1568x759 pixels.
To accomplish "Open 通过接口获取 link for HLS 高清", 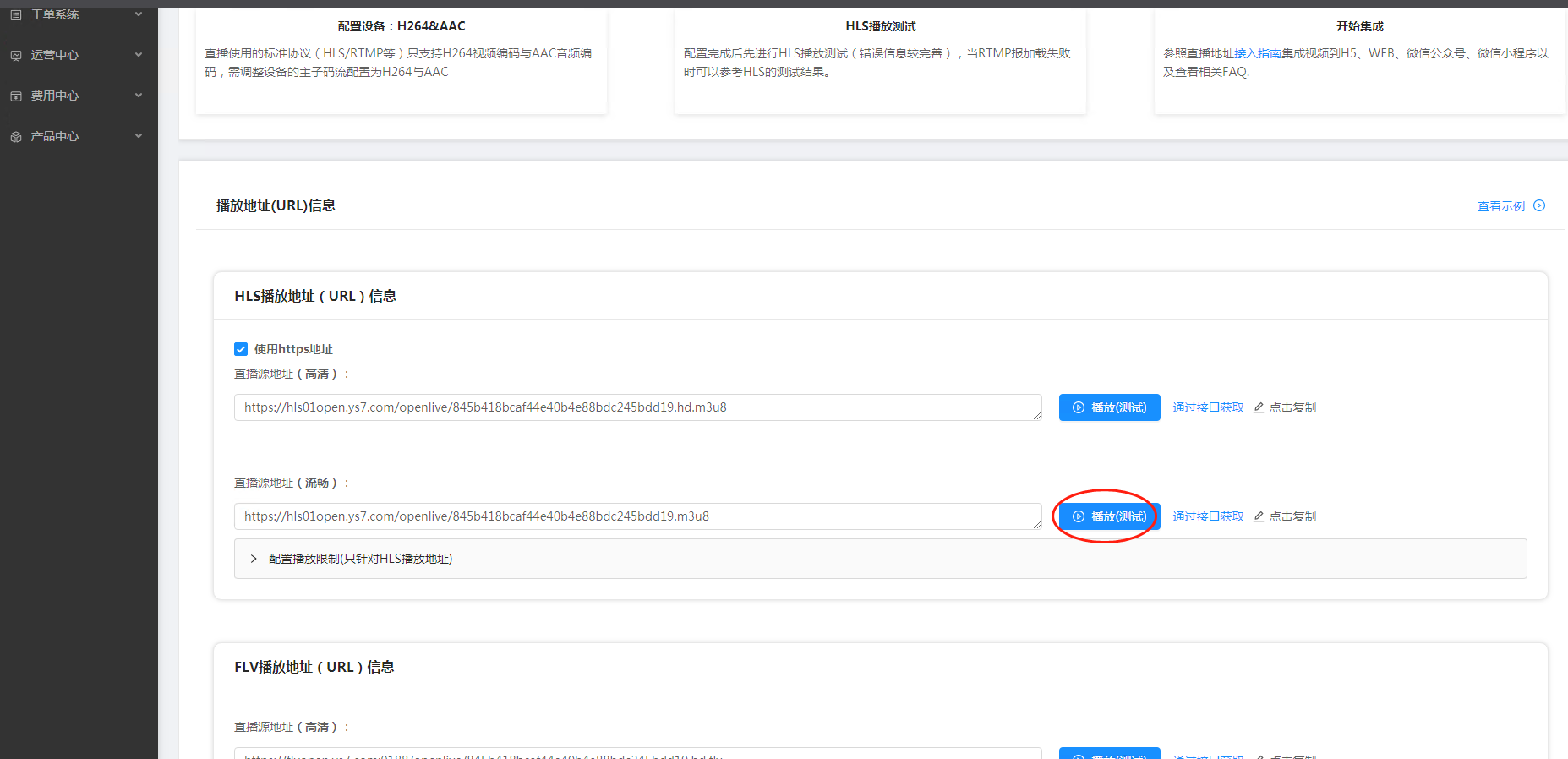I will tap(1208, 407).
